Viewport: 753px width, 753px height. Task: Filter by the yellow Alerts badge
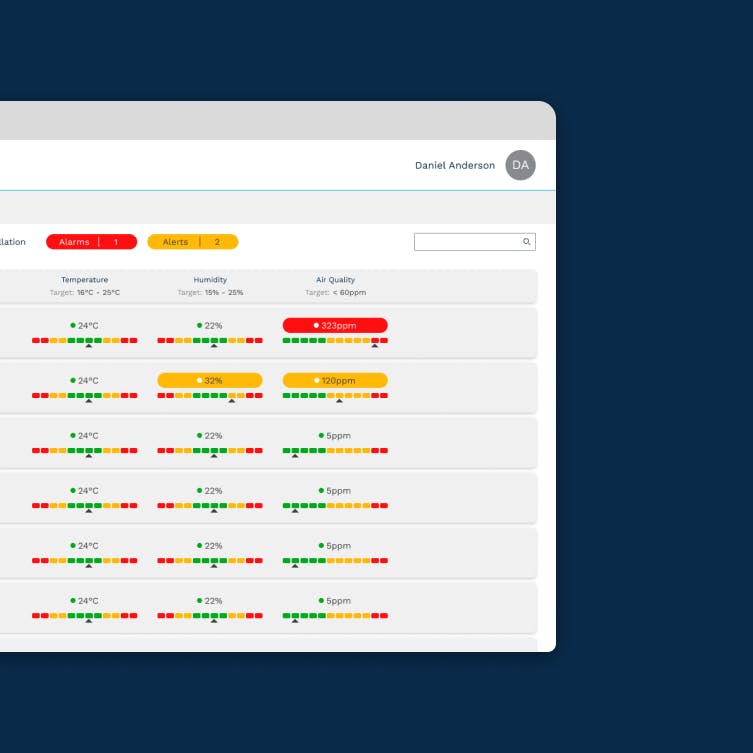pyautogui.click(x=193, y=242)
